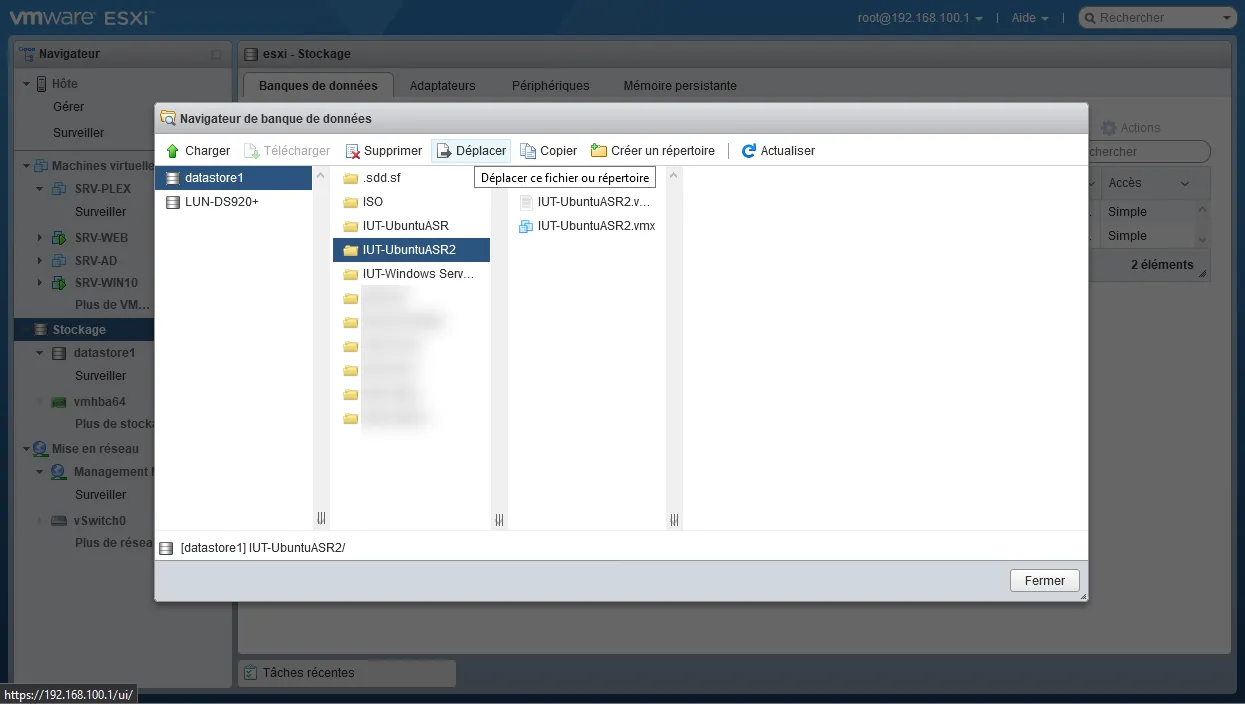Screen dimensions: 1245x704
Task: Click the Rechercher search field
Action: (1158, 18)
